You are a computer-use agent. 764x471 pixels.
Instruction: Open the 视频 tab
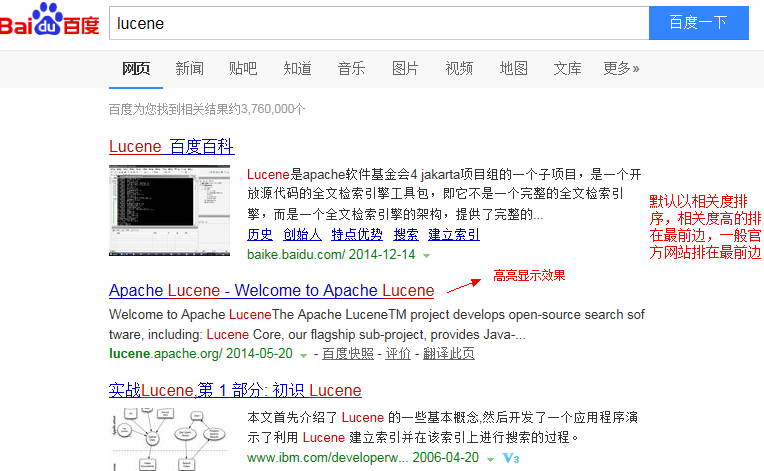pyautogui.click(x=459, y=69)
